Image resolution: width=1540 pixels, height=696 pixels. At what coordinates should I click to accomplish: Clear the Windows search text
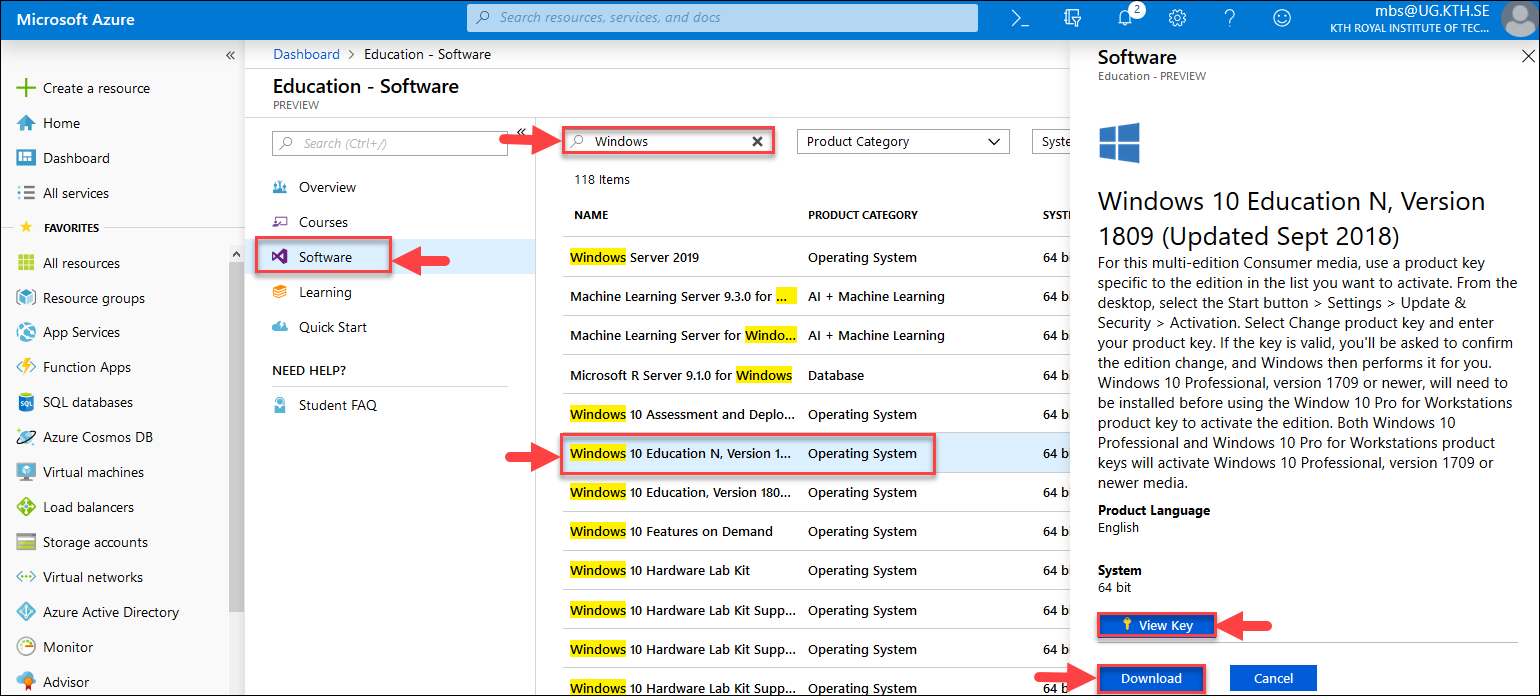click(x=757, y=142)
